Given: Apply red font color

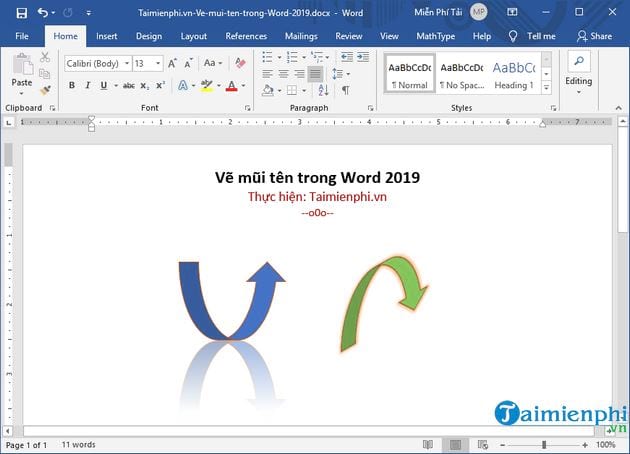Looking at the screenshot, I should click(x=231, y=86).
